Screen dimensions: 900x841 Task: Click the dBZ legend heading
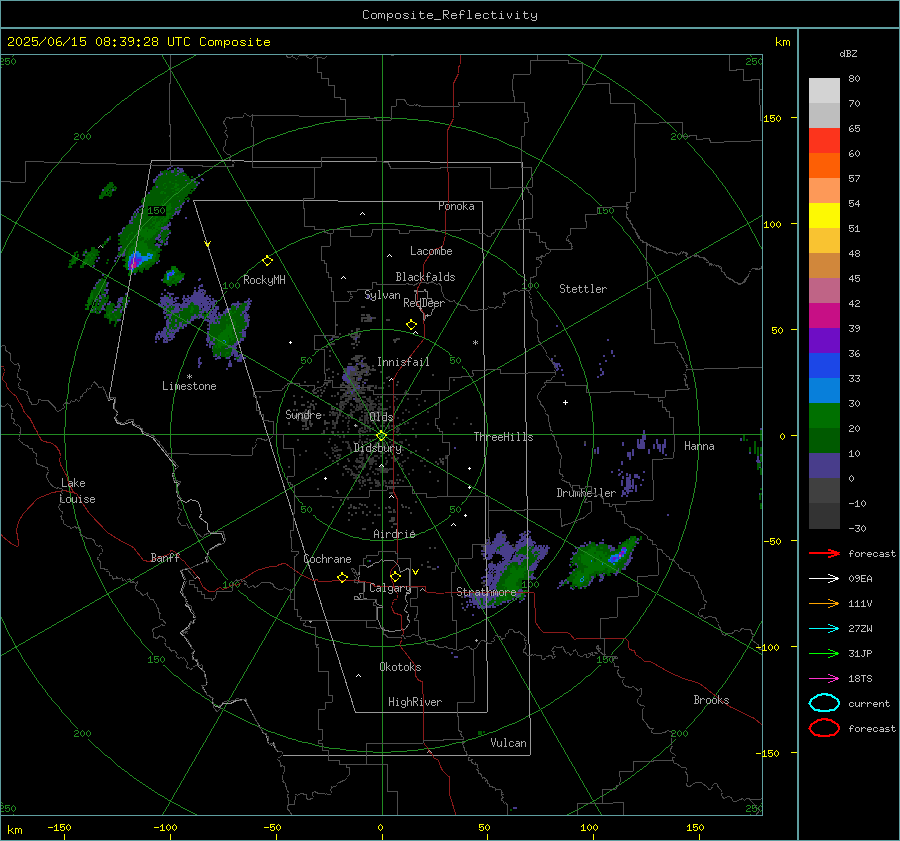click(848, 53)
